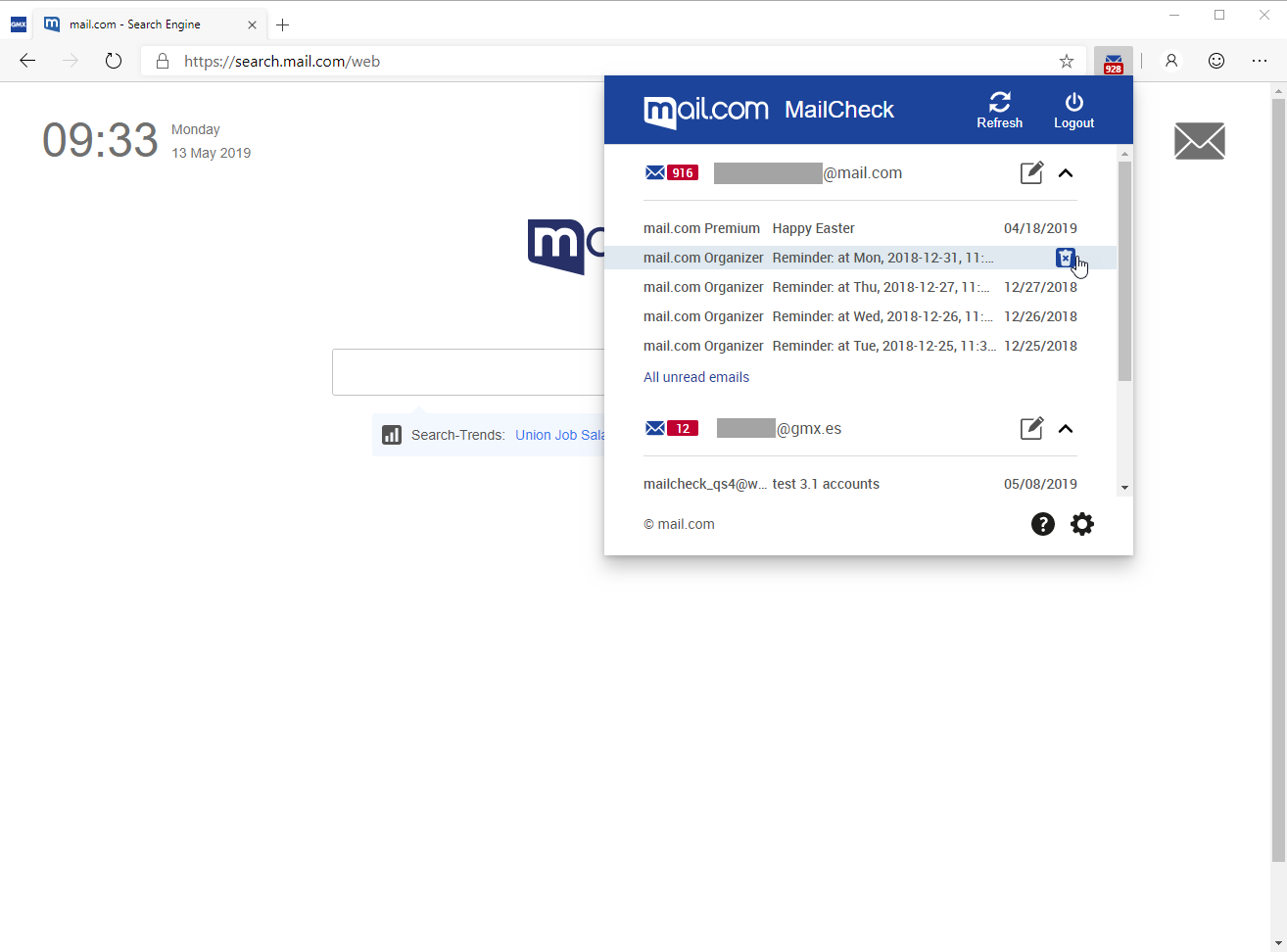The width and height of the screenshot is (1287, 952).
Task: Click the MailCheck extension icon in toolbar
Action: click(1114, 62)
